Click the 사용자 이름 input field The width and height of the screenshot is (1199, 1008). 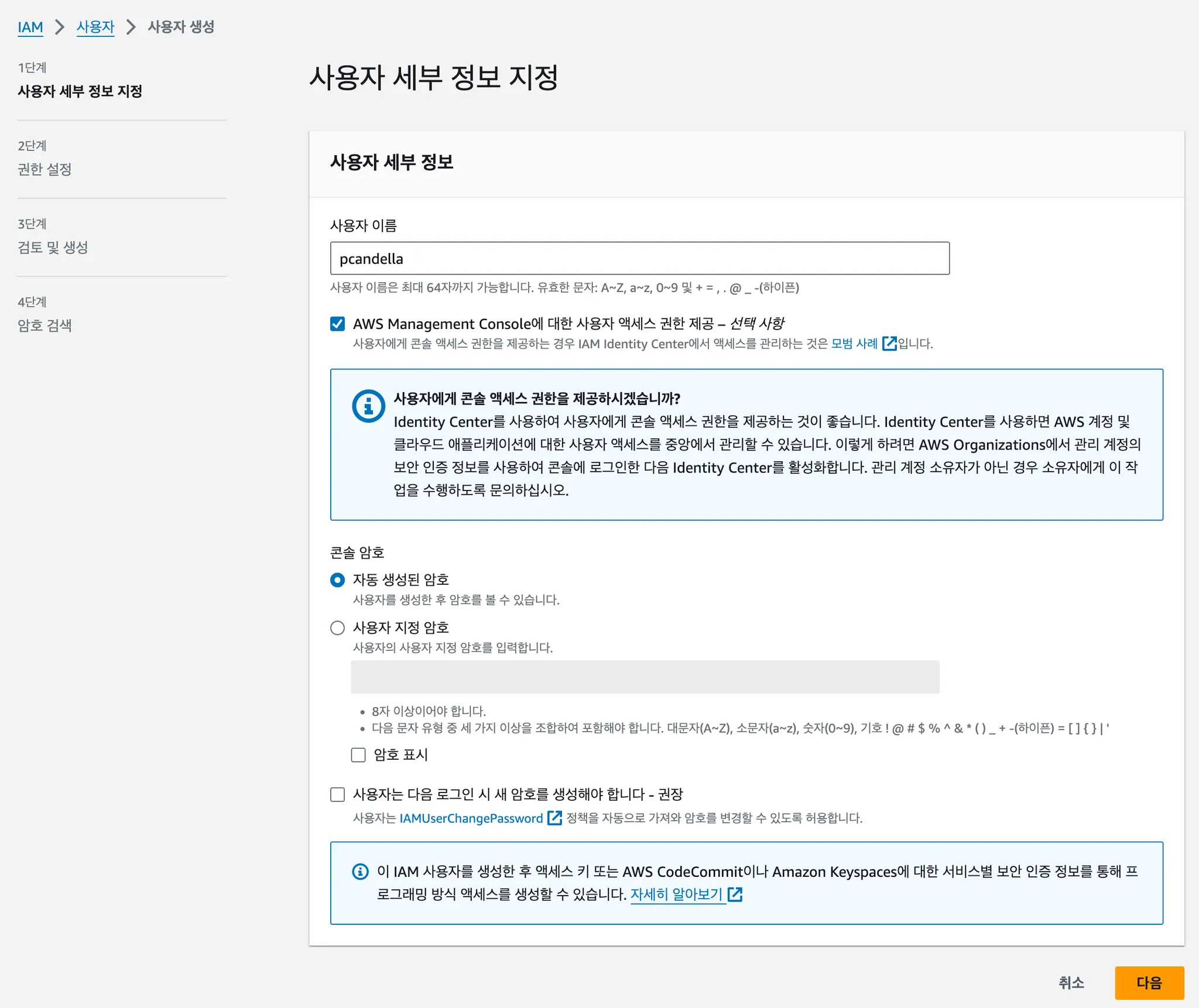[x=639, y=258]
